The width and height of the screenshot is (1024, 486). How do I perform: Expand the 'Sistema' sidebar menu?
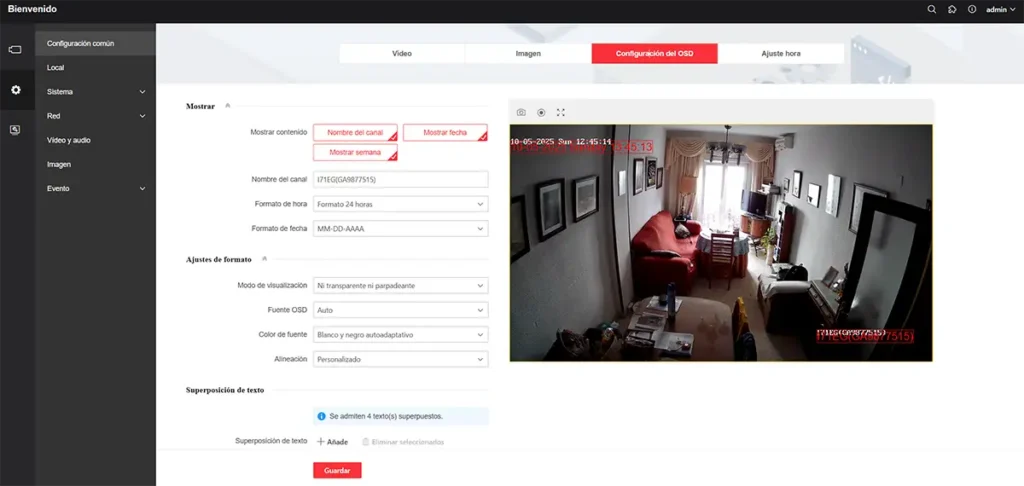pos(95,92)
